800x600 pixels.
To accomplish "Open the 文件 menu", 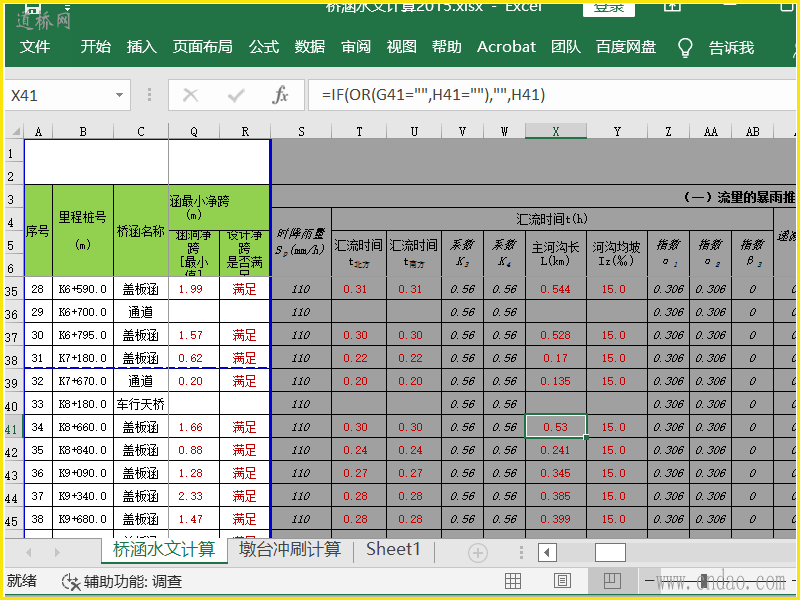I will point(35,47).
